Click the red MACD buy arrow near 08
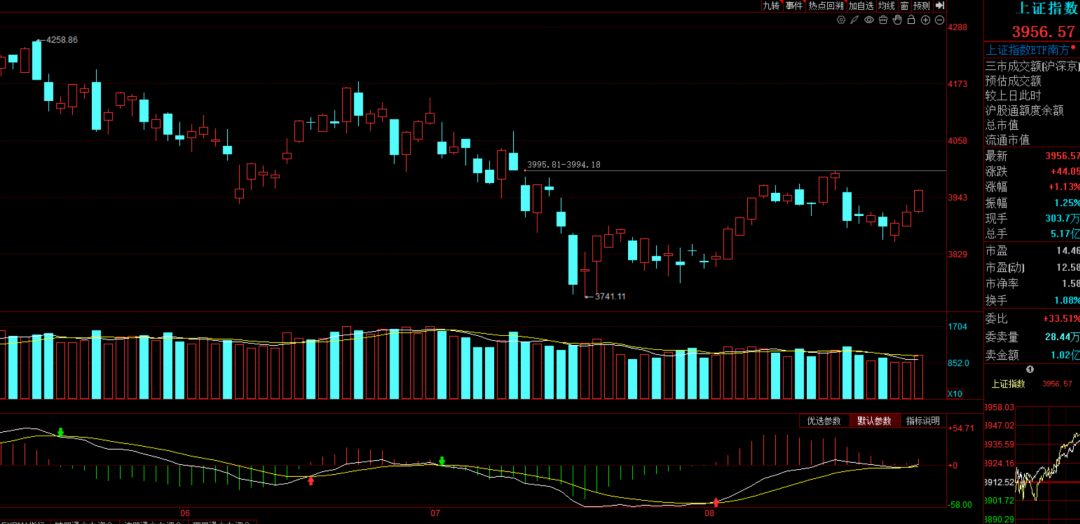Image resolution: width=1080 pixels, height=524 pixels. tap(716, 503)
